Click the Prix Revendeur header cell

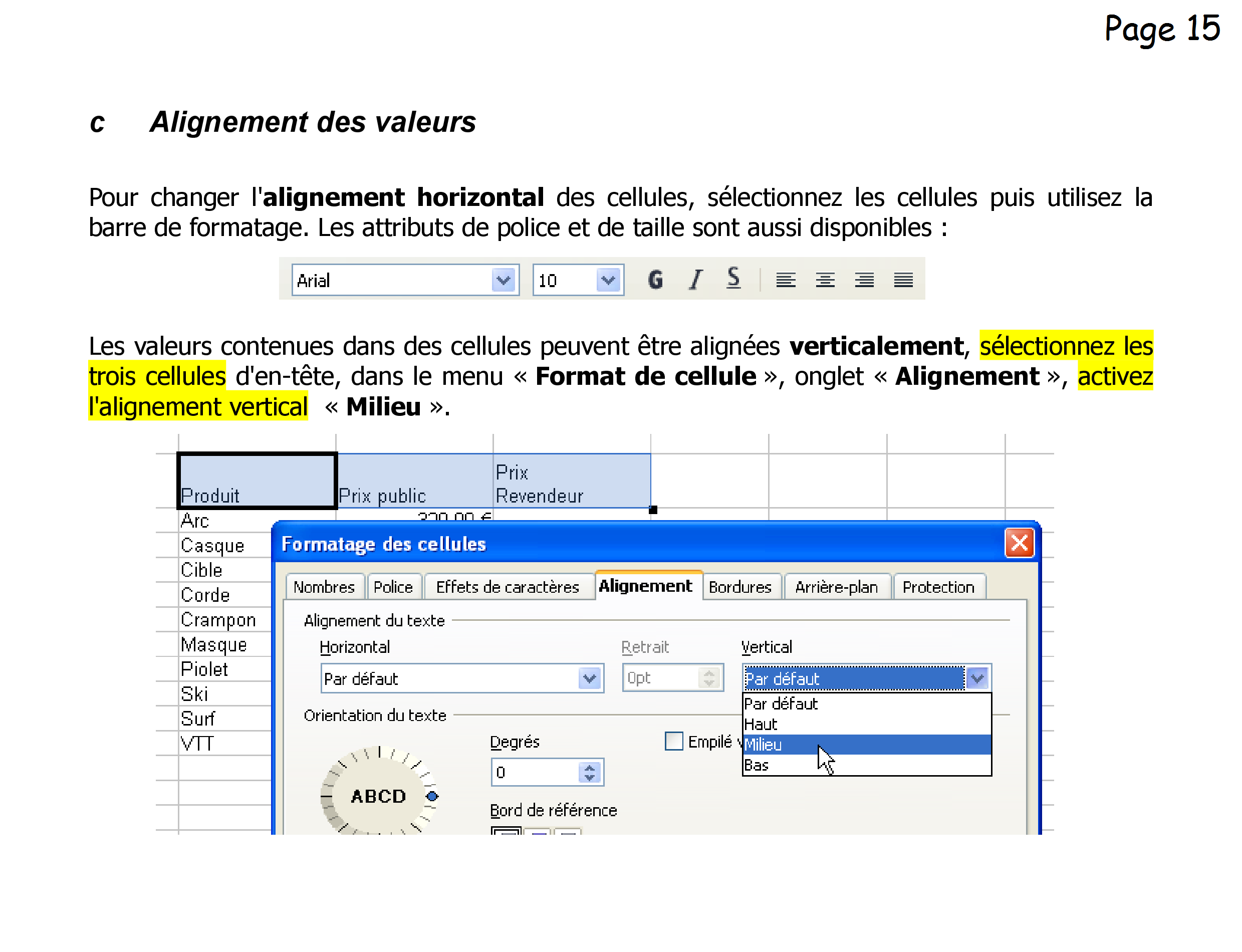pos(571,482)
